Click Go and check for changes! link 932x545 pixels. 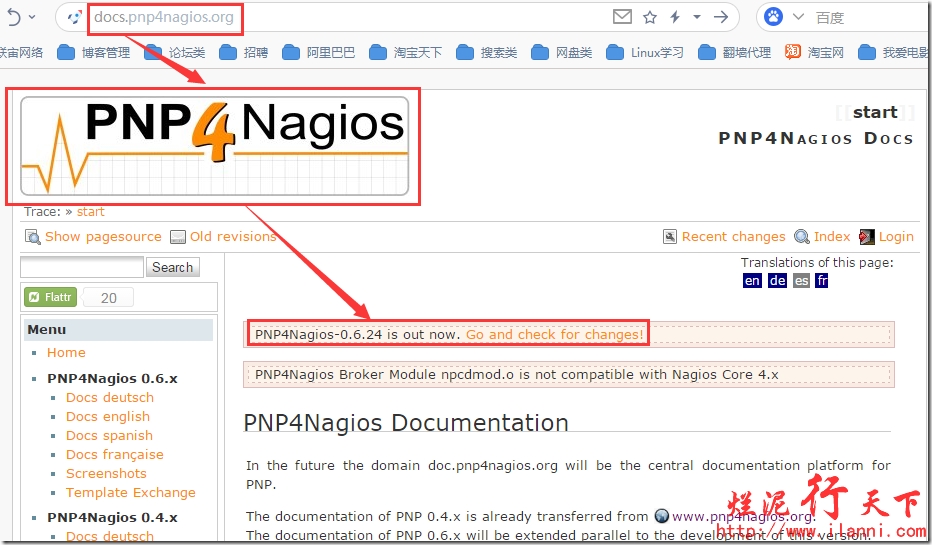click(554, 334)
